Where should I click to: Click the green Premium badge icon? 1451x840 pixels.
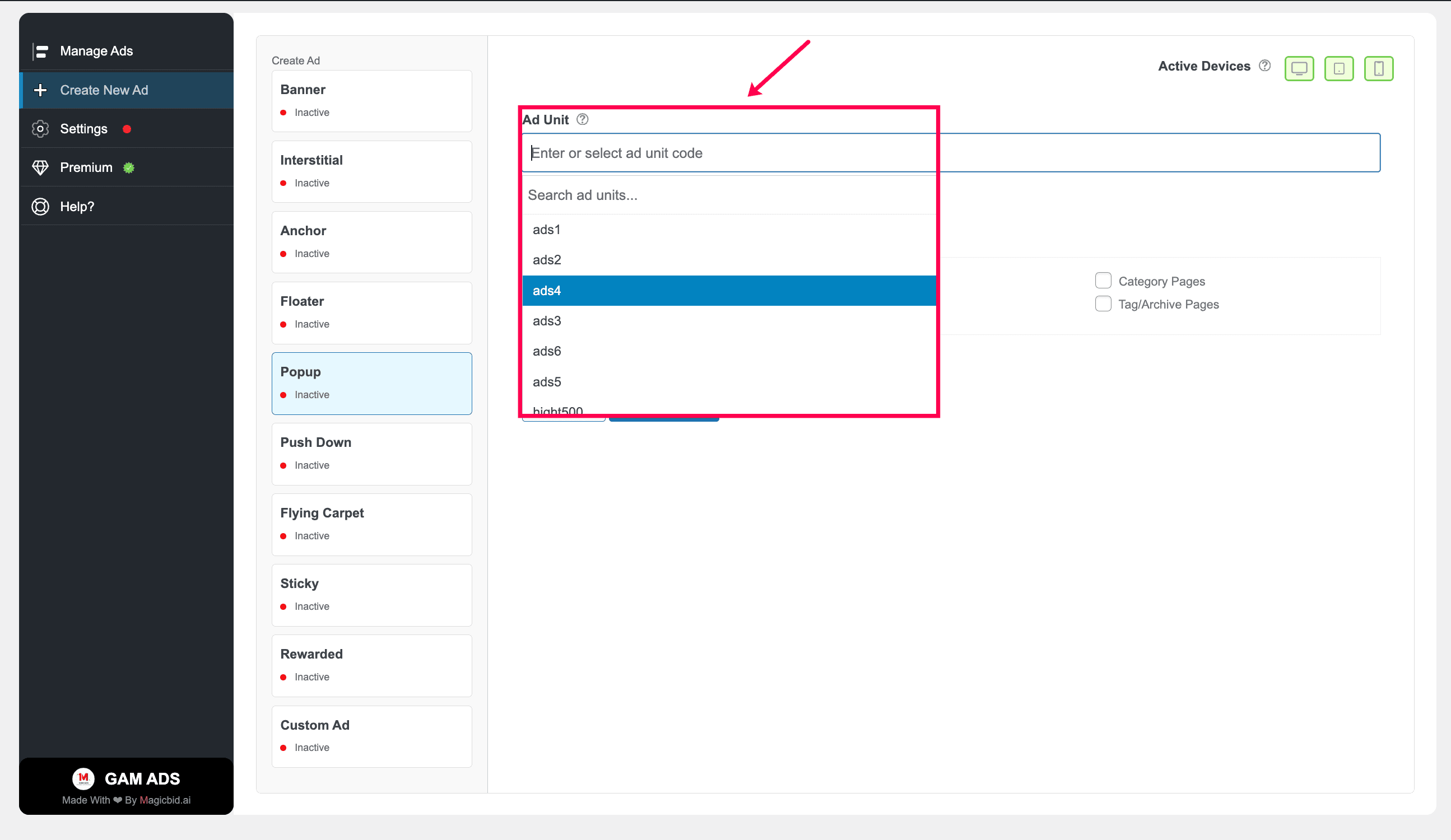129,167
